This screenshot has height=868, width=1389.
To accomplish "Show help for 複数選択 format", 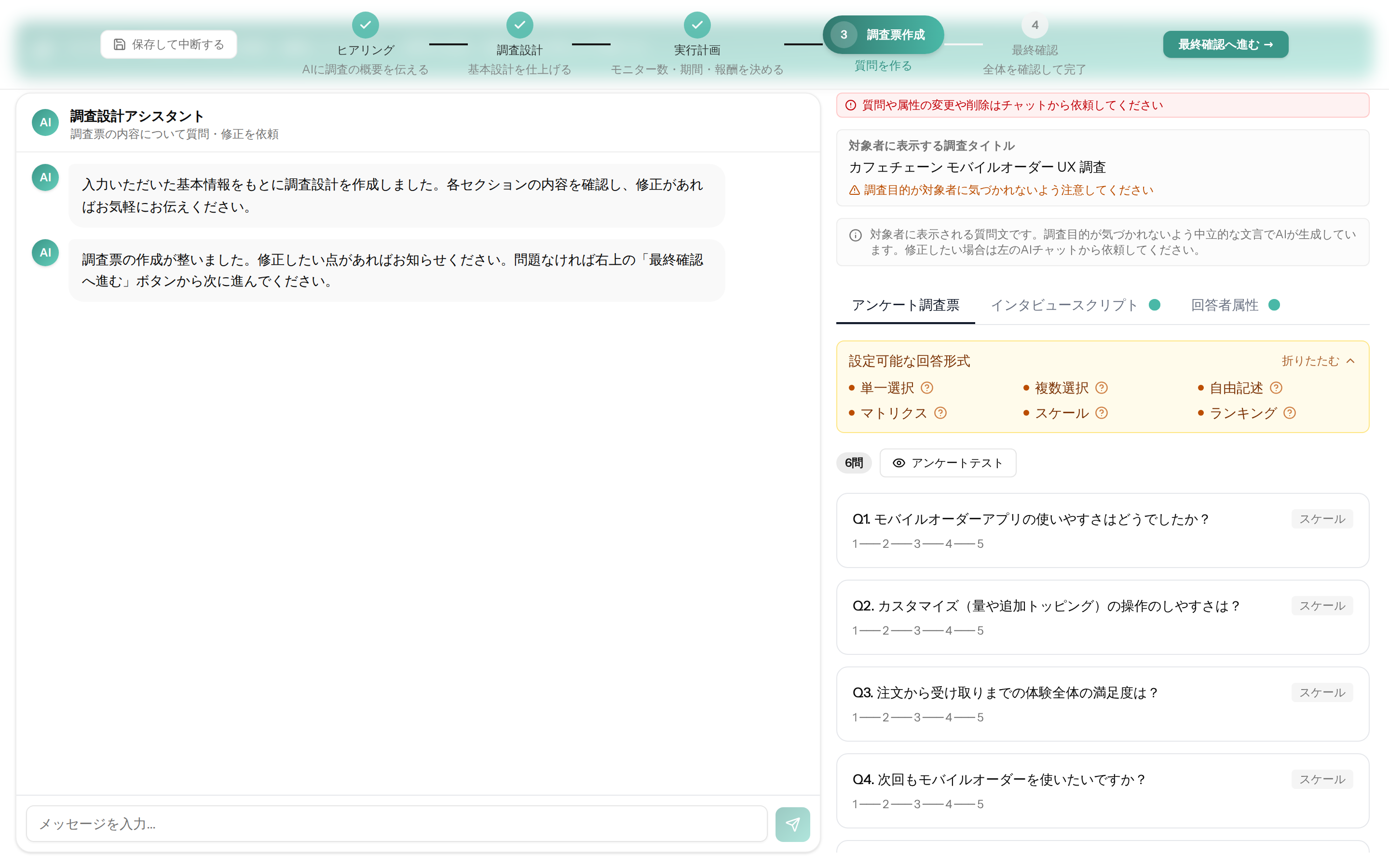I will point(1101,388).
